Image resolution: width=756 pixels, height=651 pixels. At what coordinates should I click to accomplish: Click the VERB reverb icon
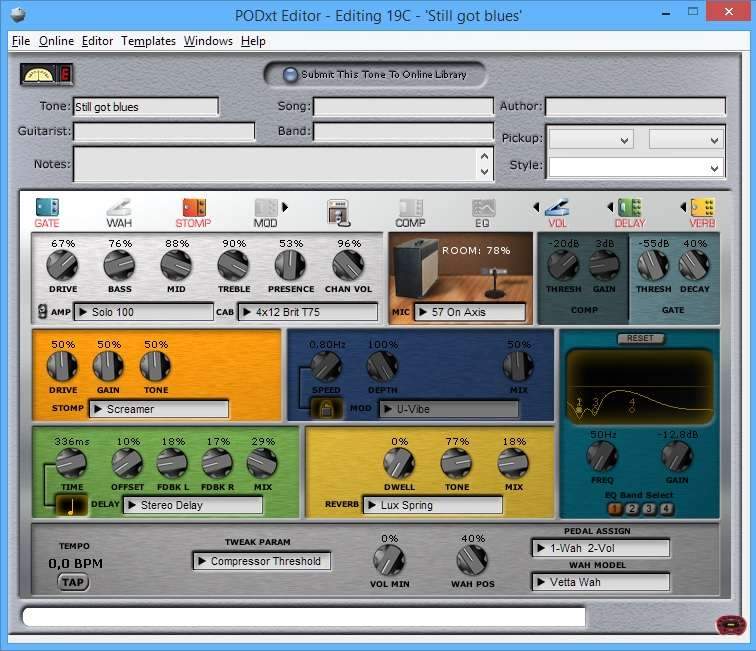click(702, 208)
